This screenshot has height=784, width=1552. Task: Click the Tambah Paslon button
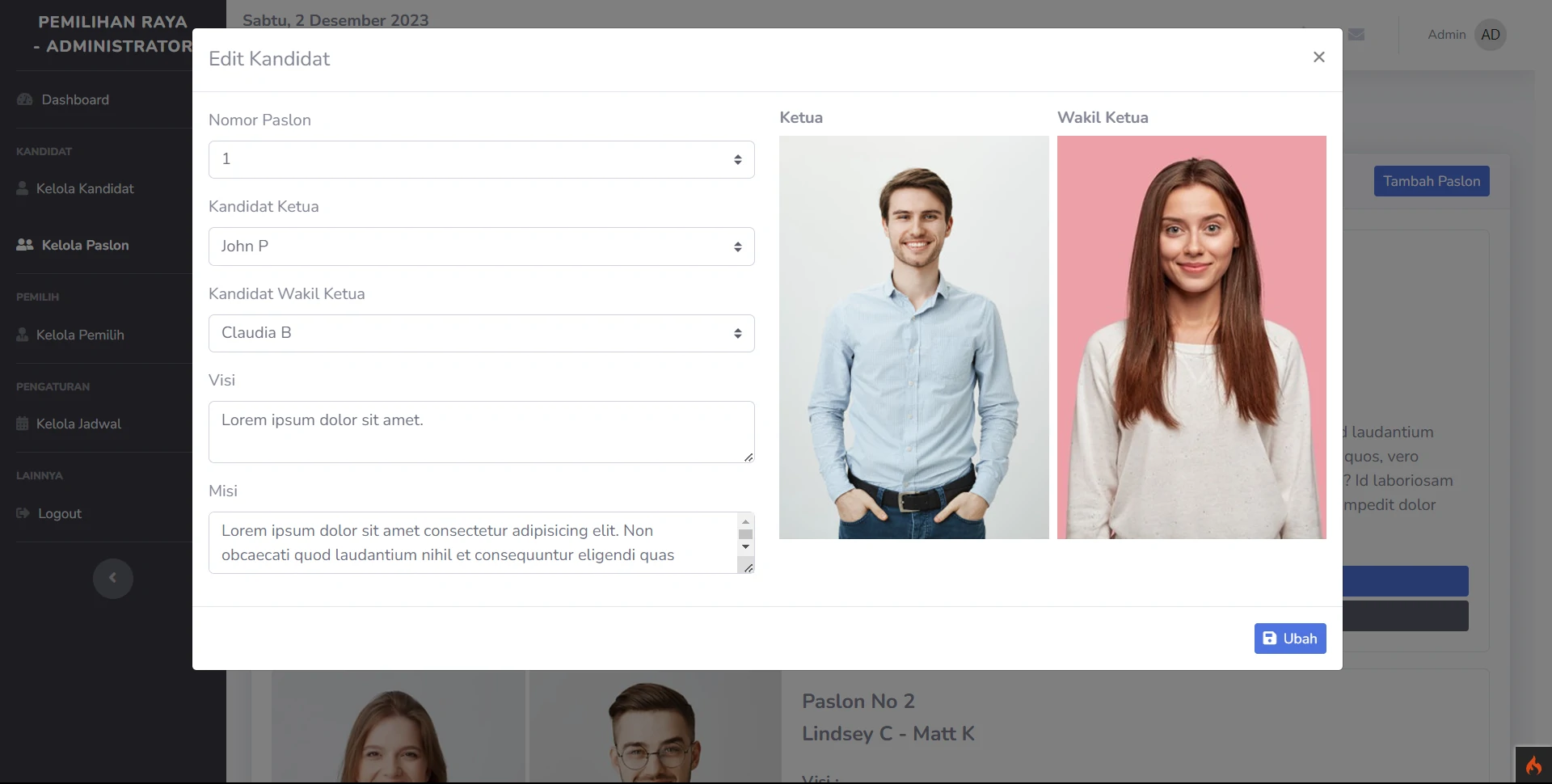[x=1432, y=181]
